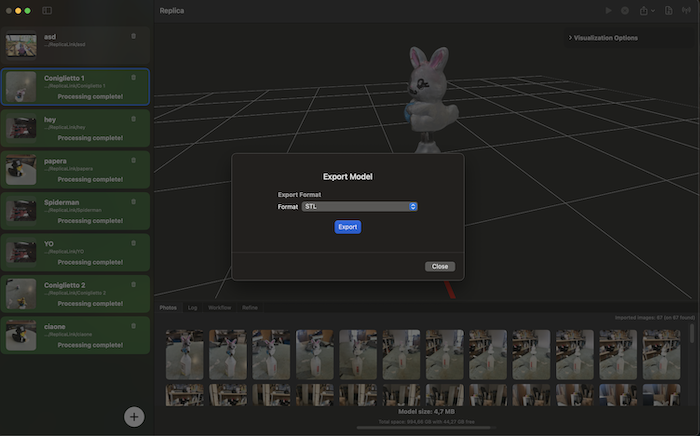Add a new project with plus button

[x=134, y=417]
